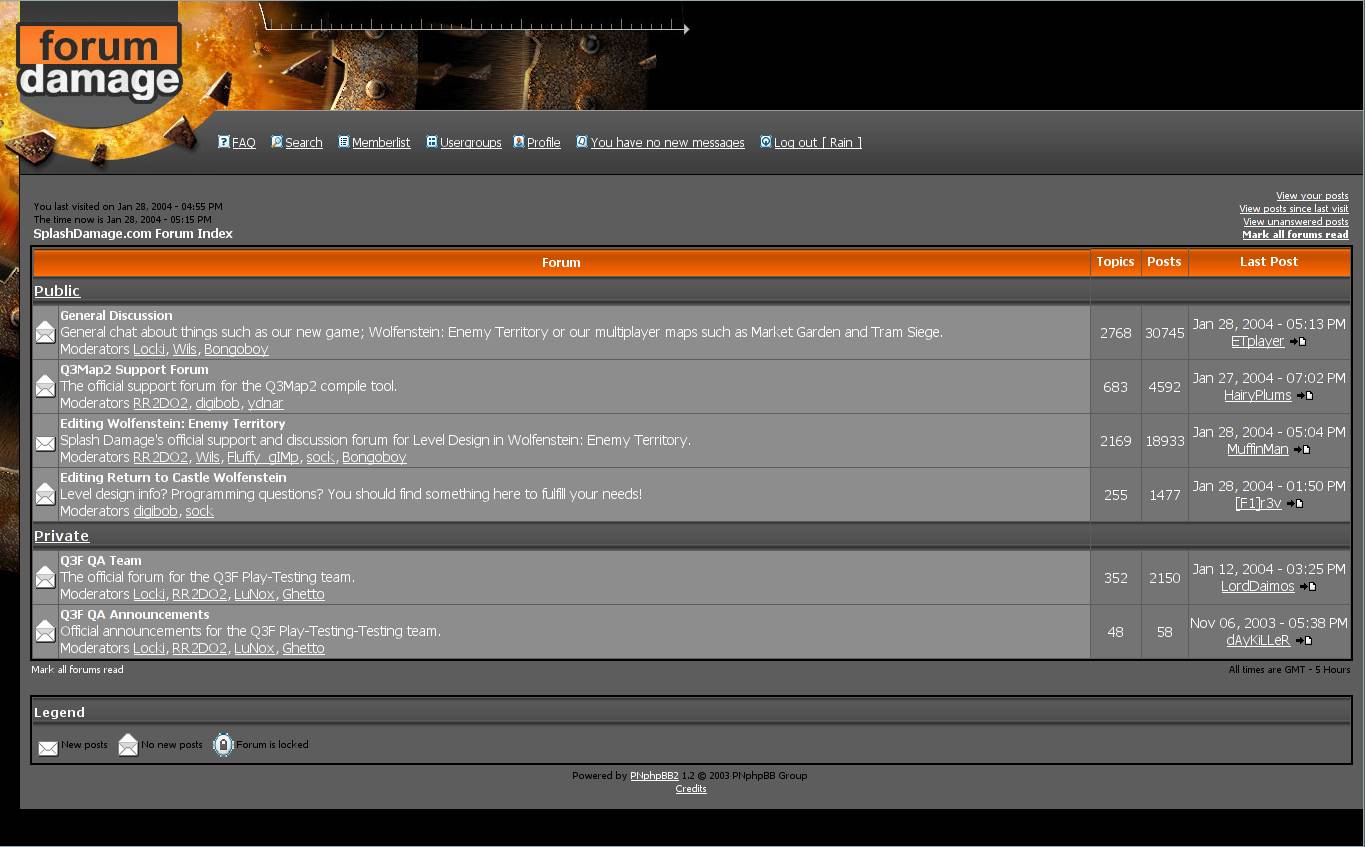The image size is (1365, 847).
Task: Click the Q3F QA Announcements envelope icon
Action: (45, 631)
